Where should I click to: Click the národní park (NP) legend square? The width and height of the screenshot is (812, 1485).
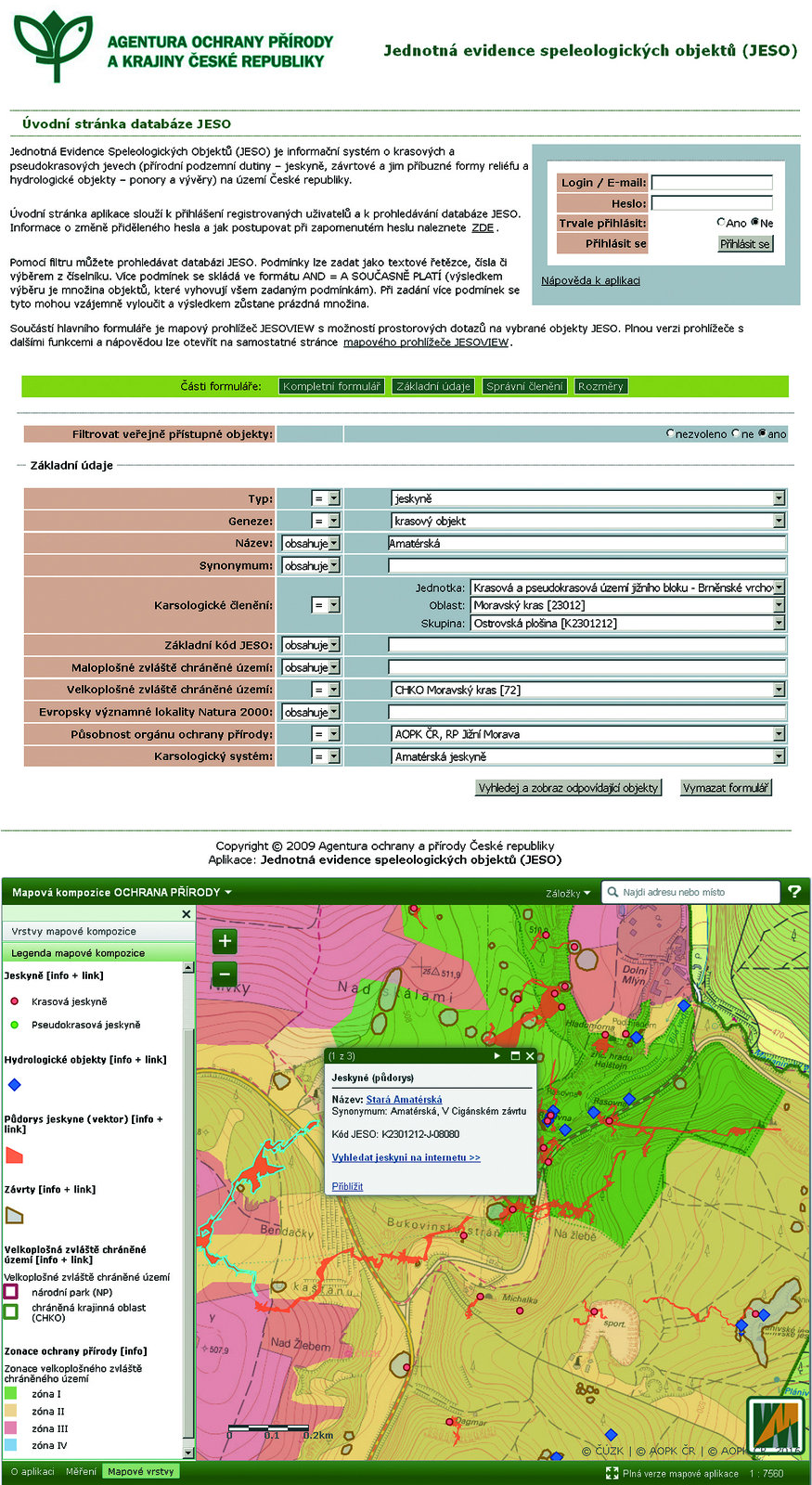[x=11, y=1292]
